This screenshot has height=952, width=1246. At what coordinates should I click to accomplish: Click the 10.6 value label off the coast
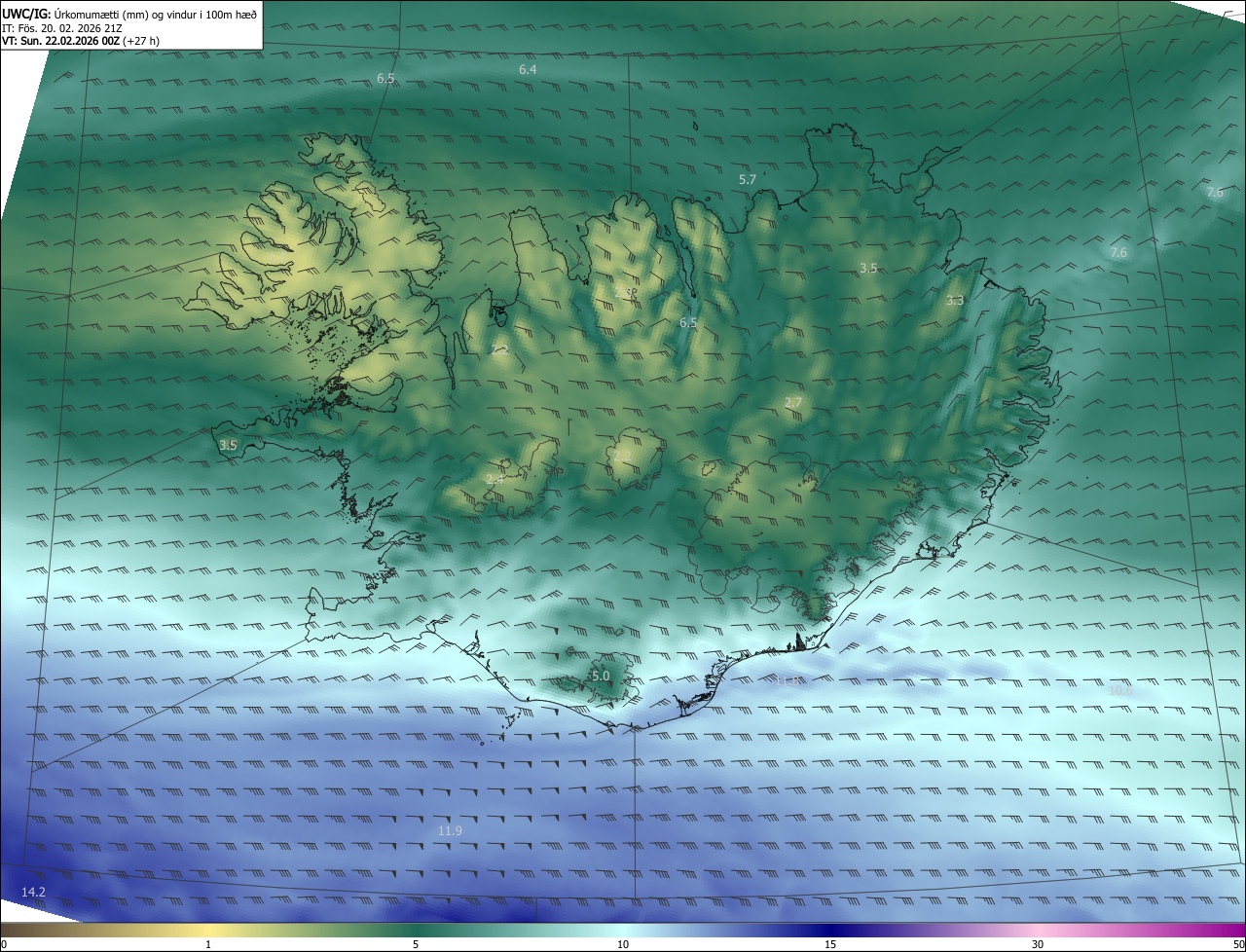tap(1120, 691)
